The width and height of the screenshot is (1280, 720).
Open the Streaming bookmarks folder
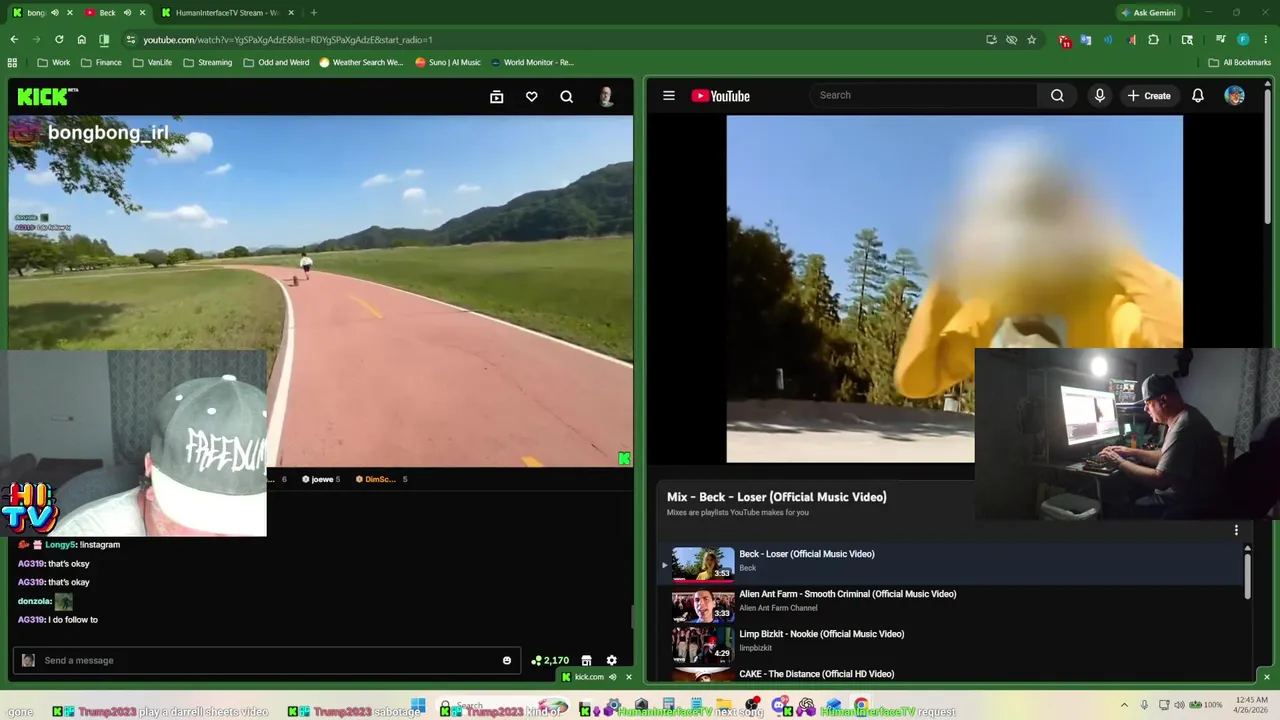pyautogui.click(x=207, y=62)
